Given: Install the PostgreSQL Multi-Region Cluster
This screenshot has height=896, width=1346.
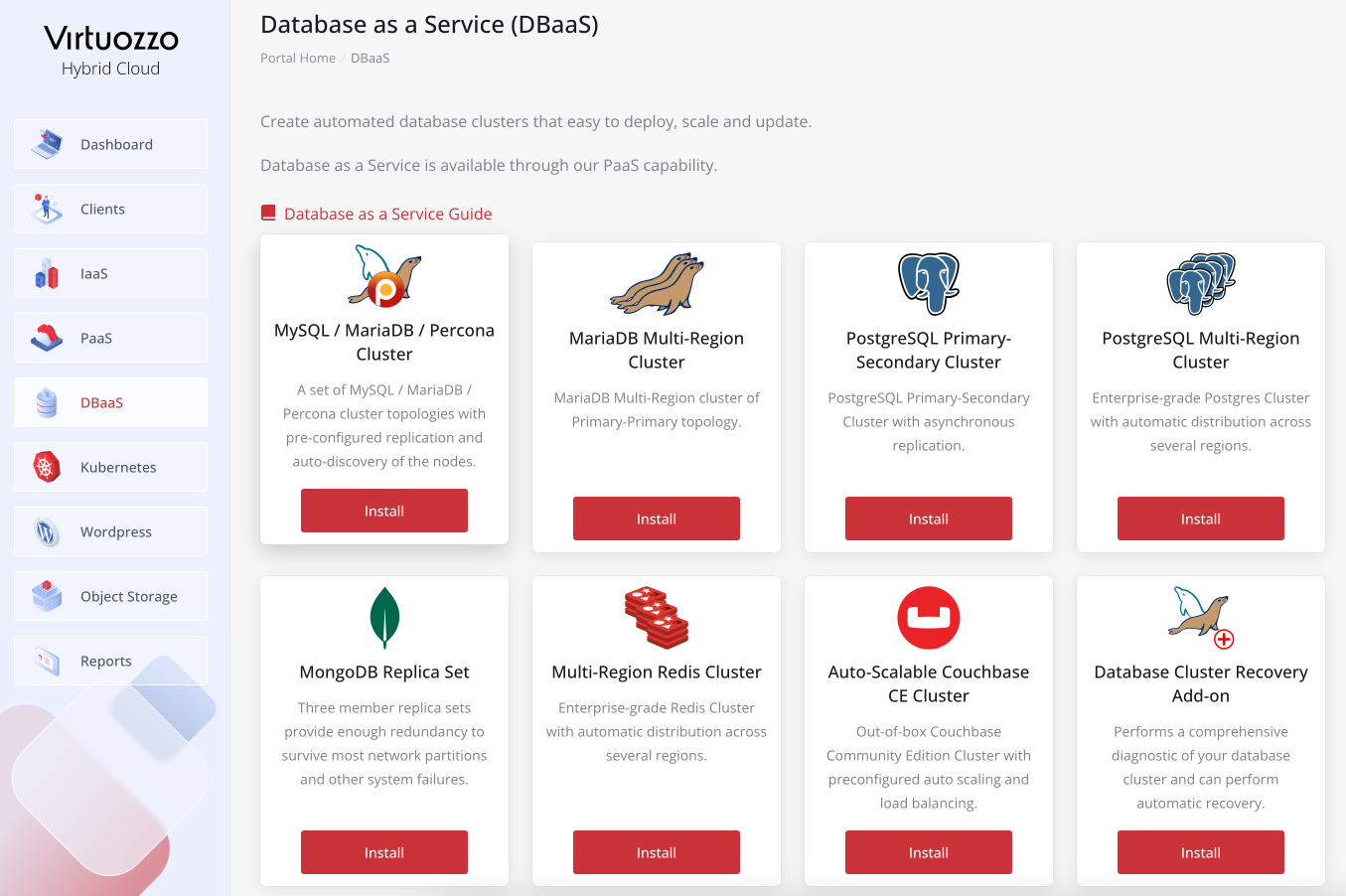Looking at the screenshot, I should [1201, 519].
